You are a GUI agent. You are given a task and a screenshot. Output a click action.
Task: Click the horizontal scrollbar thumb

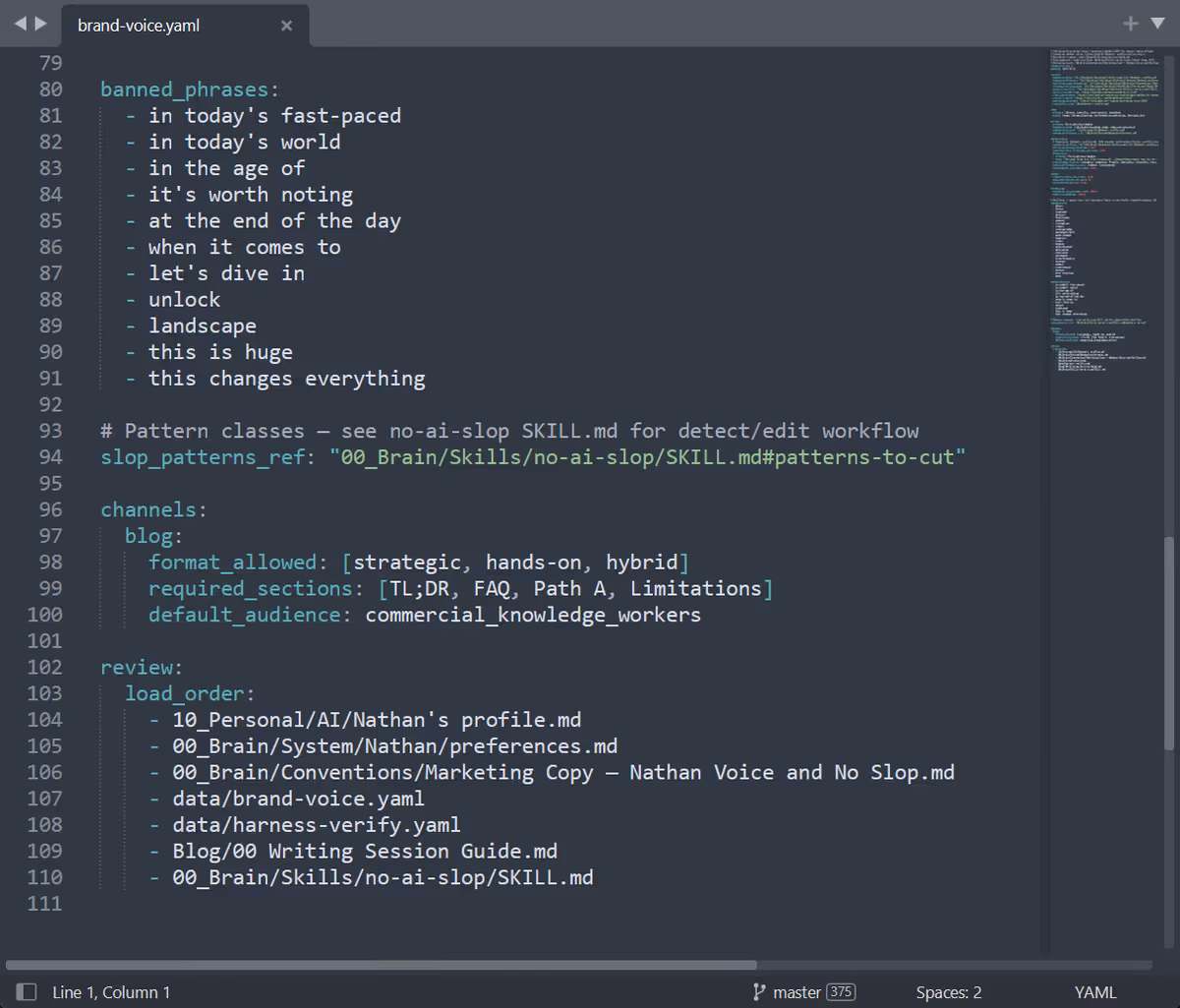(382, 966)
